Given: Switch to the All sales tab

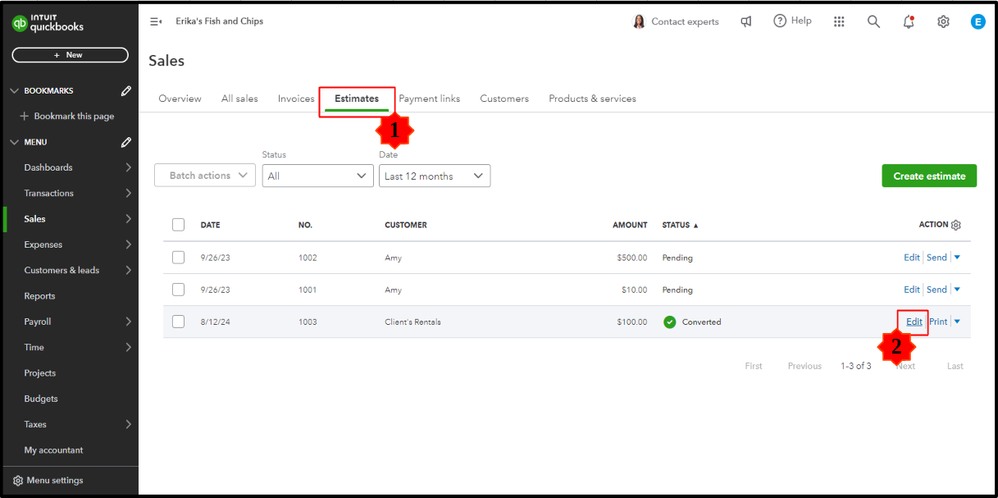Looking at the screenshot, I should (x=239, y=99).
